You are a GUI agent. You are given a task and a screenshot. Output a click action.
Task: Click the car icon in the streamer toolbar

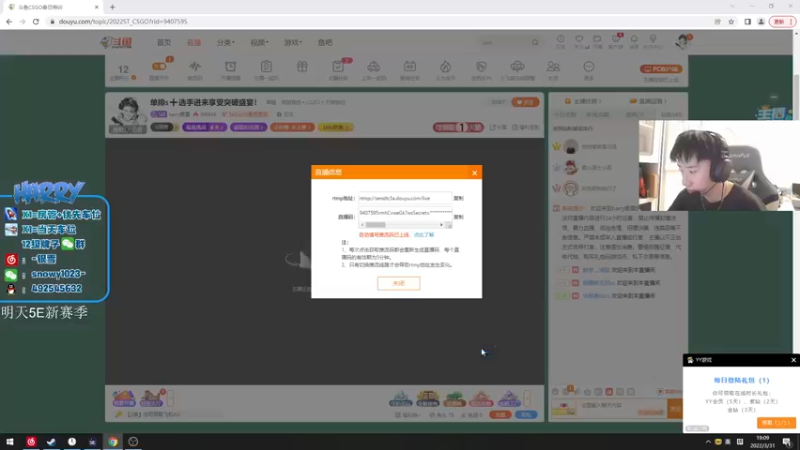(373, 66)
